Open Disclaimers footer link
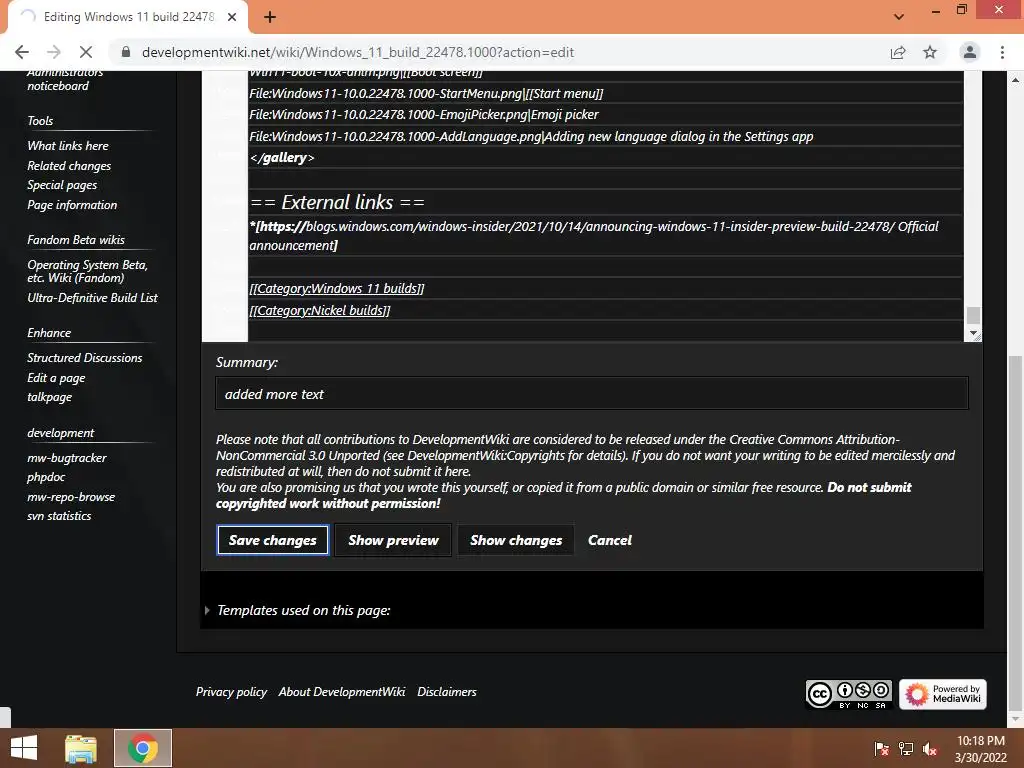1024x768 pixels. (447, 692)
